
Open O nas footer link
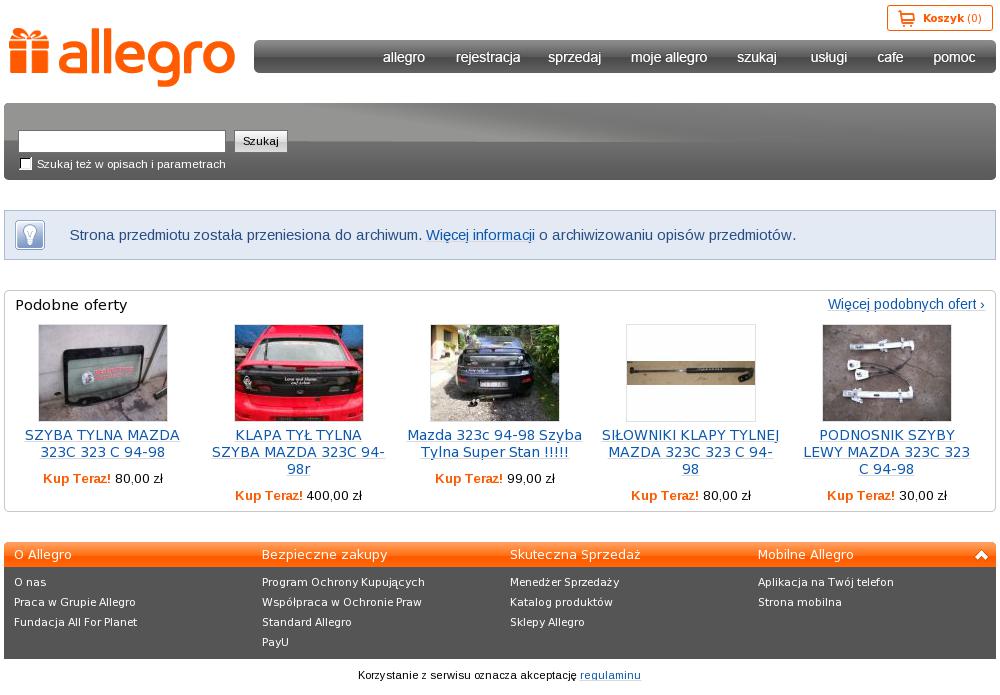(x=30, y=582)
